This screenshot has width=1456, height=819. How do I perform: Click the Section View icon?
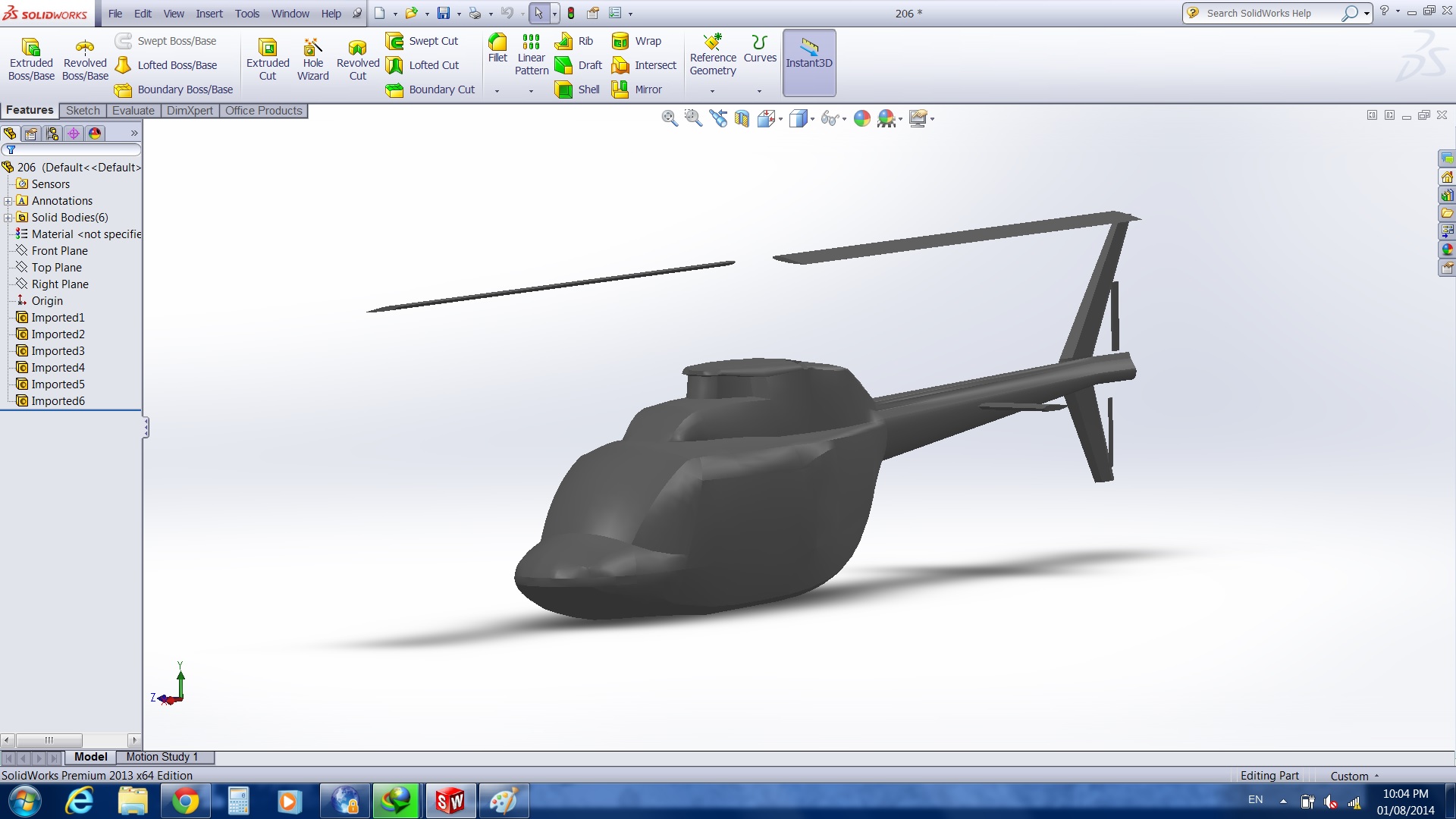742,118
